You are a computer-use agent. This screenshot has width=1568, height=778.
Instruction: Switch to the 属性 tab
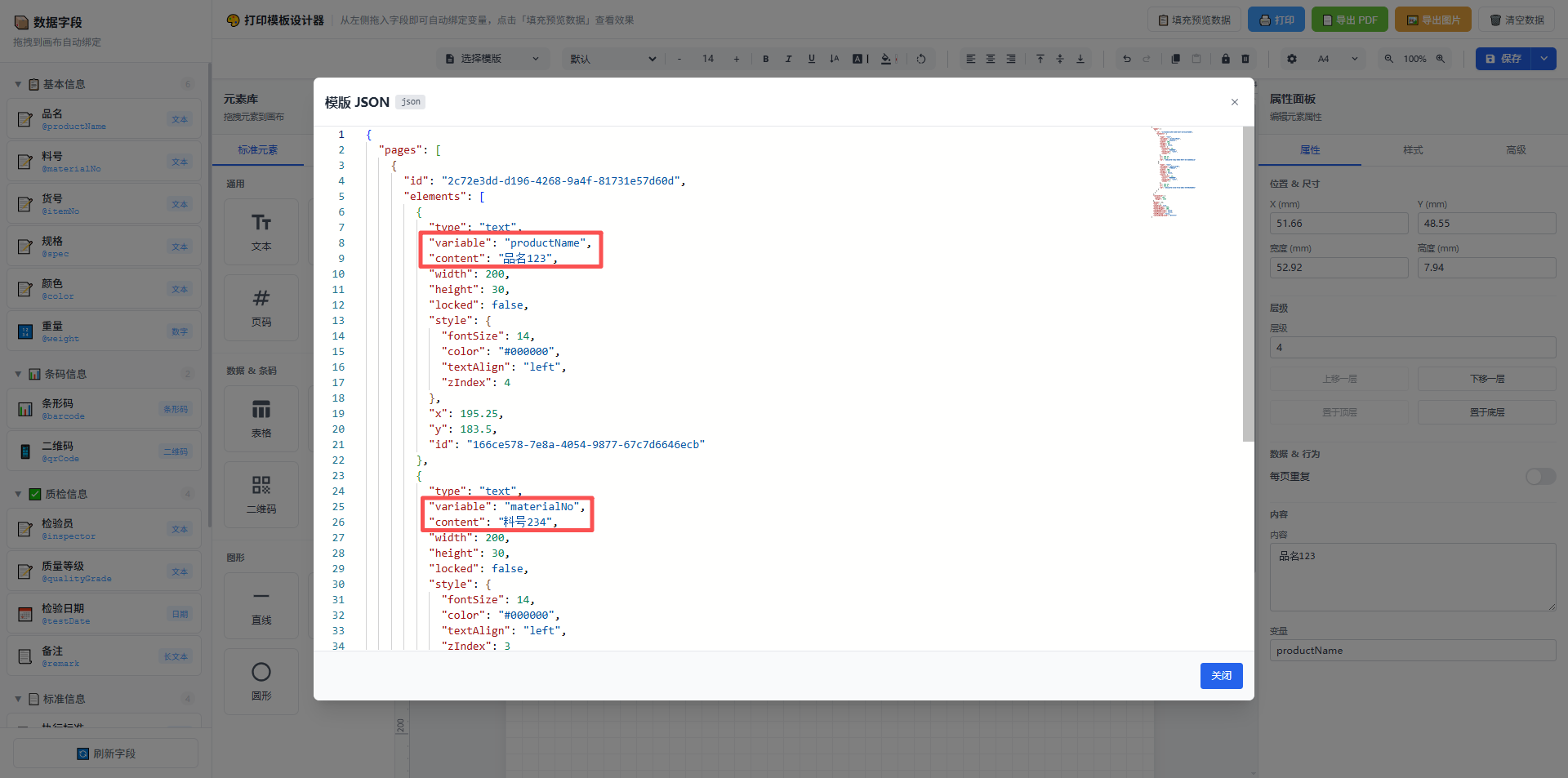1310,150
